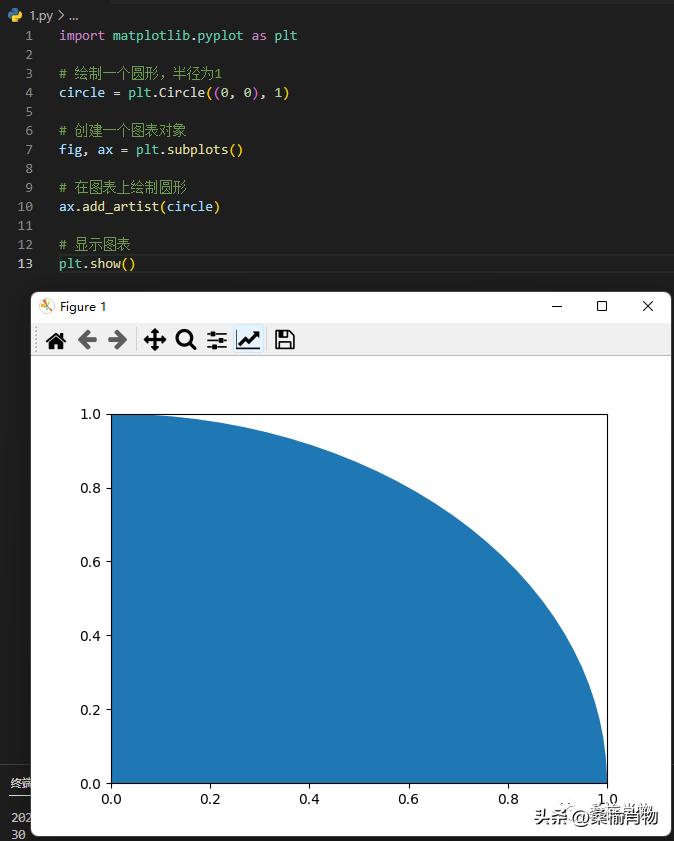The image size is (674, 841).
Task: Toggle the Zoom-to-rectangle magnifier tool
Action: coord(186,340)
